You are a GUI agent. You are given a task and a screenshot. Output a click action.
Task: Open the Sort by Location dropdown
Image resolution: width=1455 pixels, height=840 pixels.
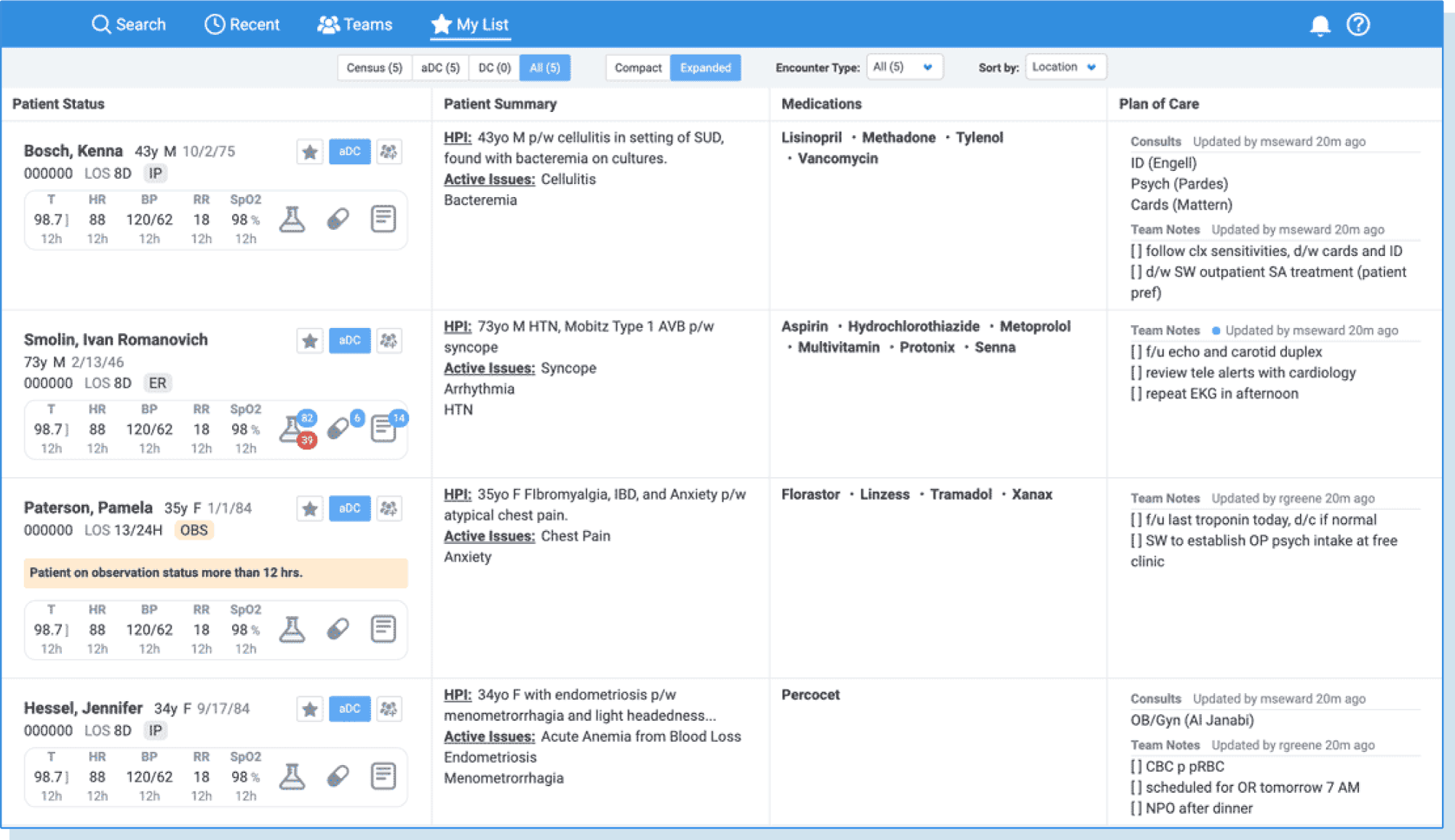[1064, 66]
